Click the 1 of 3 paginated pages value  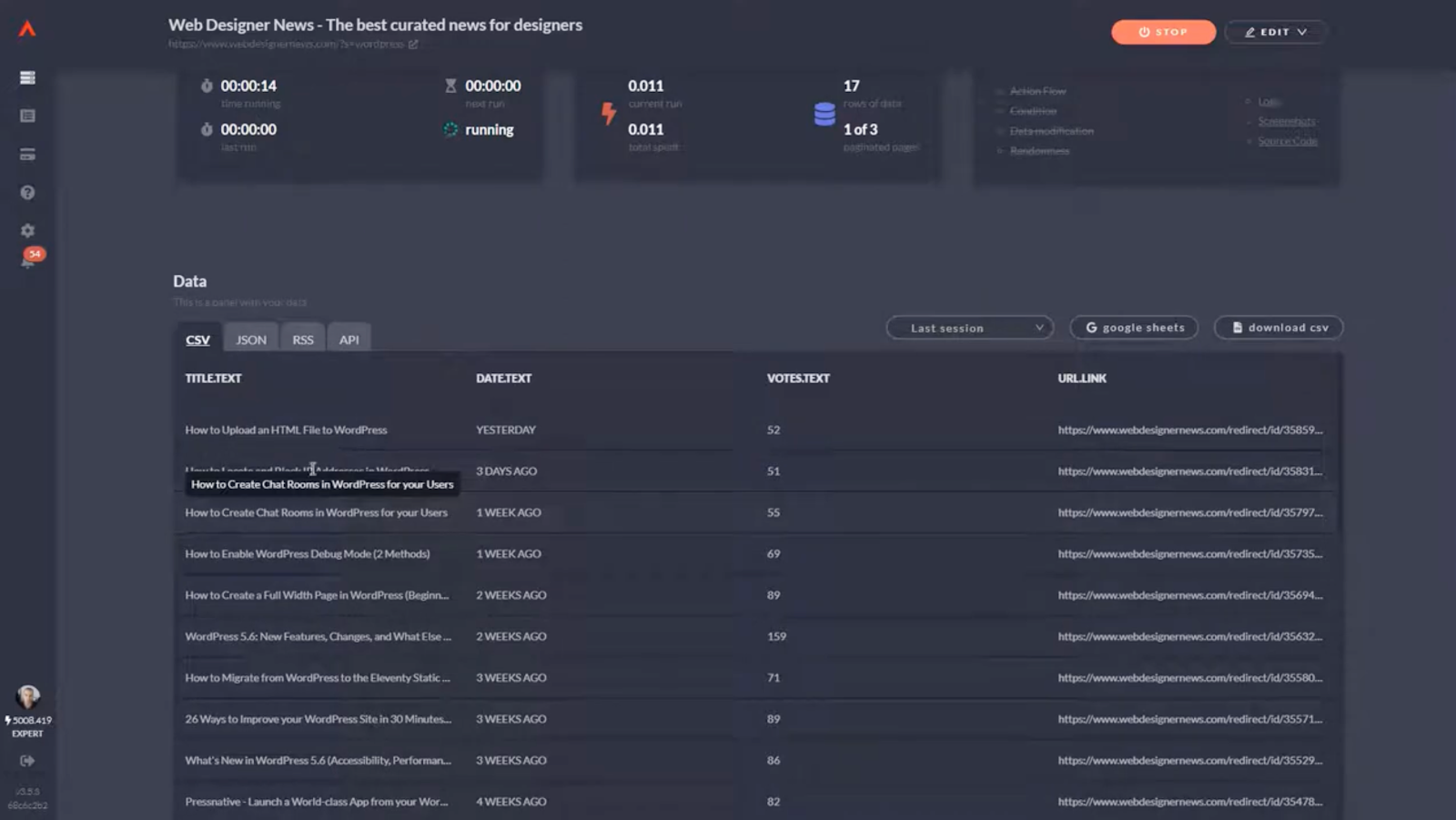860,129
